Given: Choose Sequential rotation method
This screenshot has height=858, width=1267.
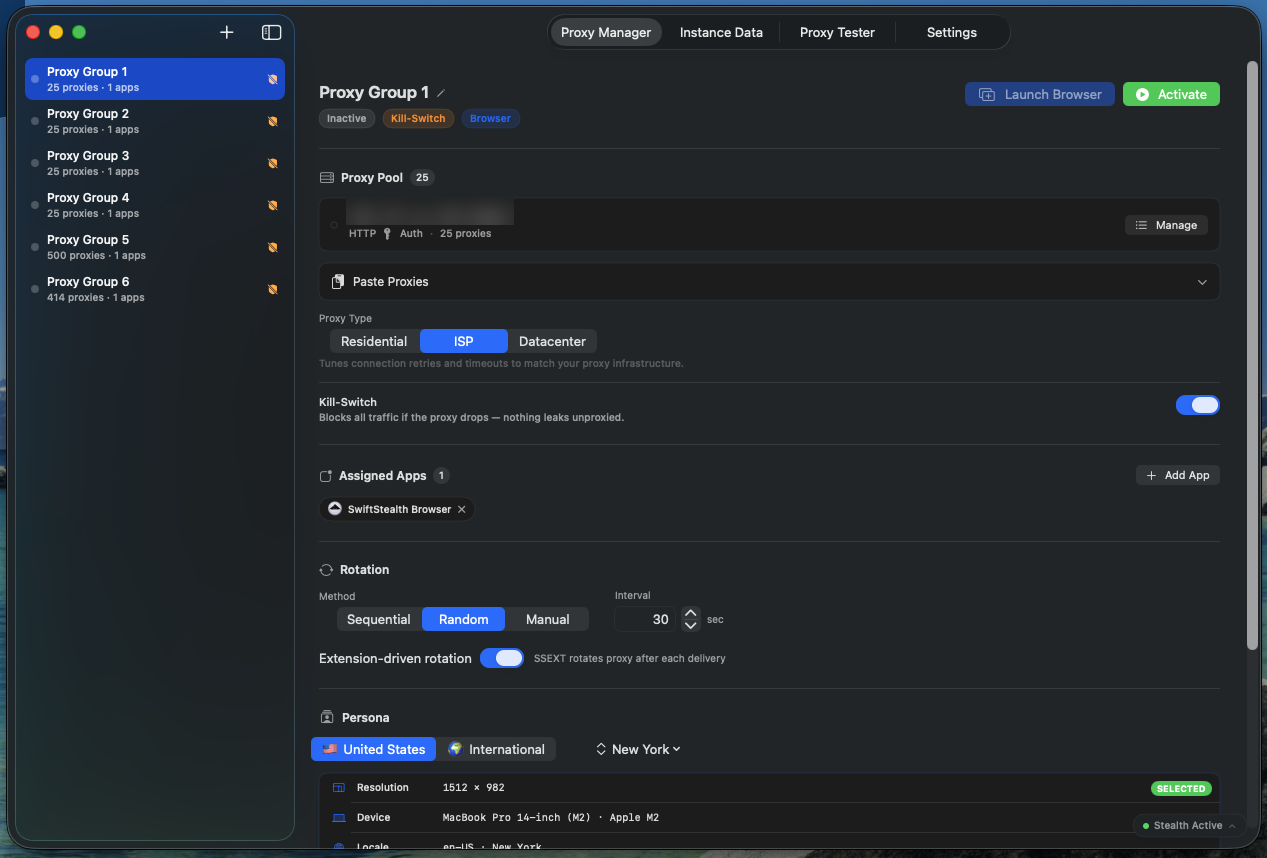Looking at the screenshot, I should pyautogui.click(x=379, y=619).
